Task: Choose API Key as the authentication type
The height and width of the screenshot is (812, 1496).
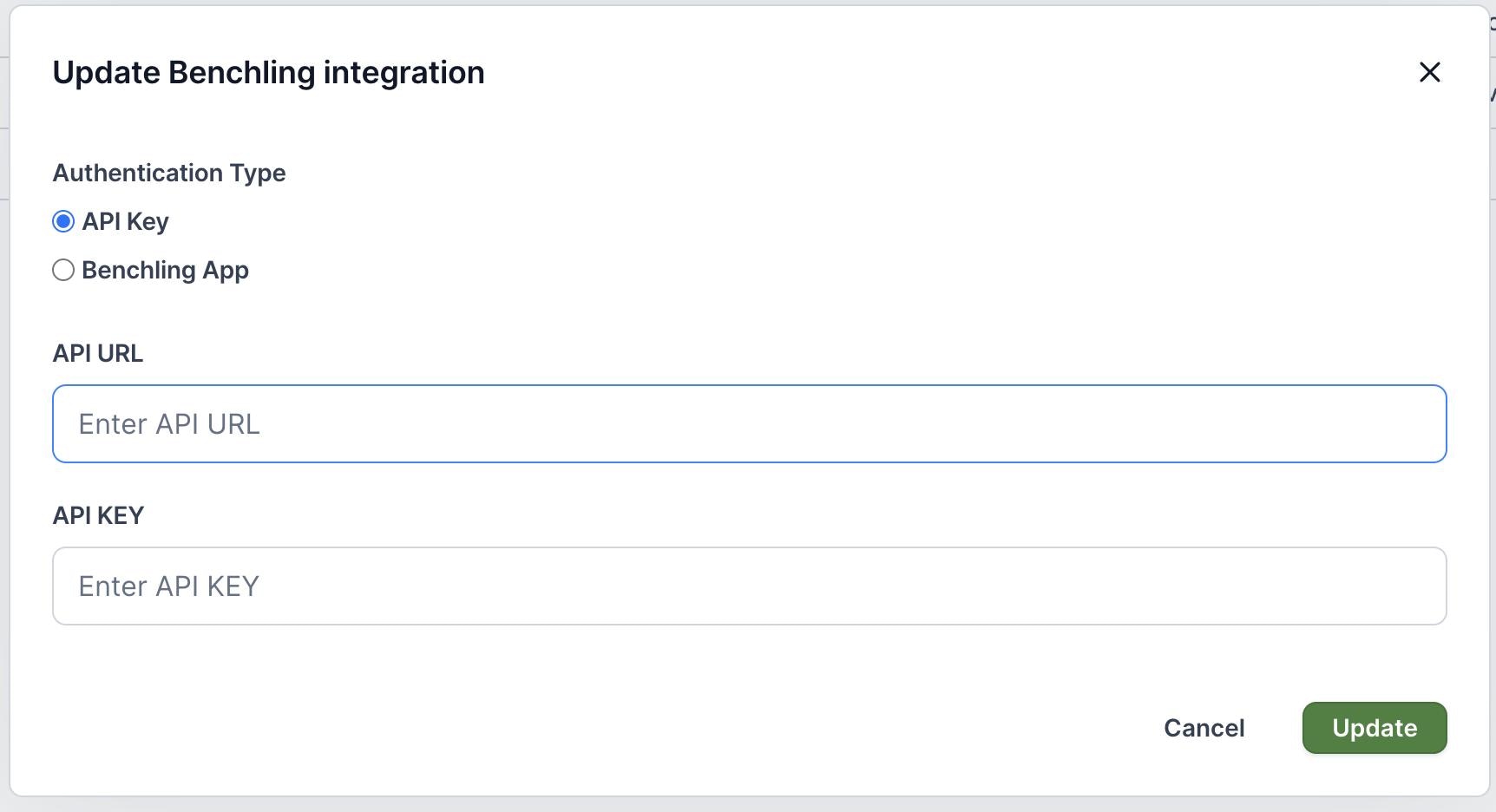Action: (63, 221)
